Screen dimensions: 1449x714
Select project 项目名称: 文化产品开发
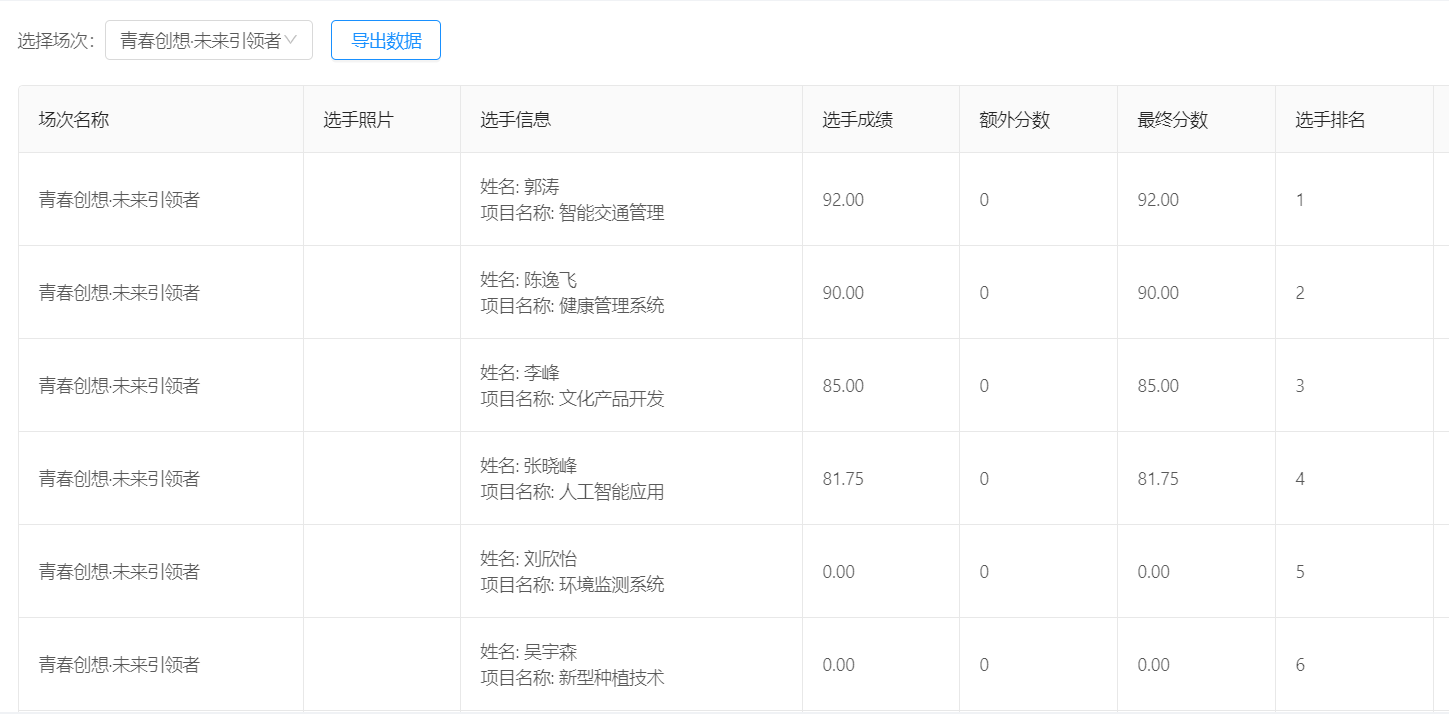pos(573,398)
